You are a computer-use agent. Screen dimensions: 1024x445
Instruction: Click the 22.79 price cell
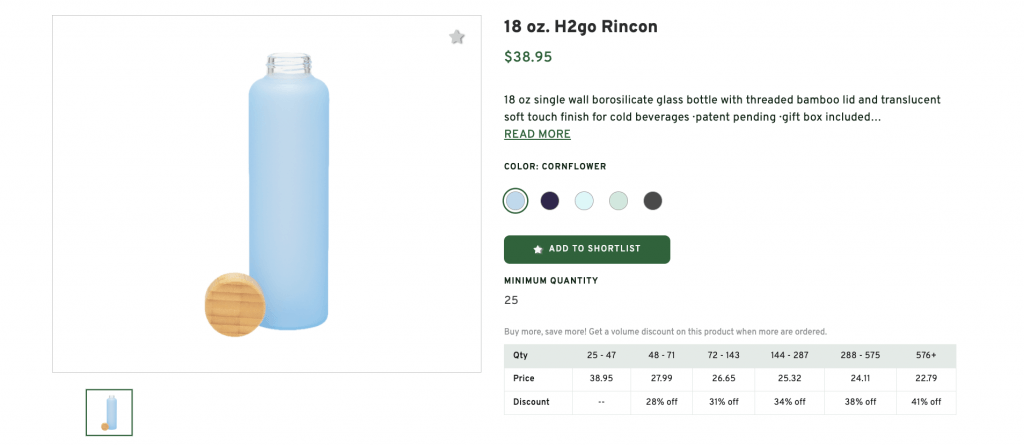pos(925,379)
